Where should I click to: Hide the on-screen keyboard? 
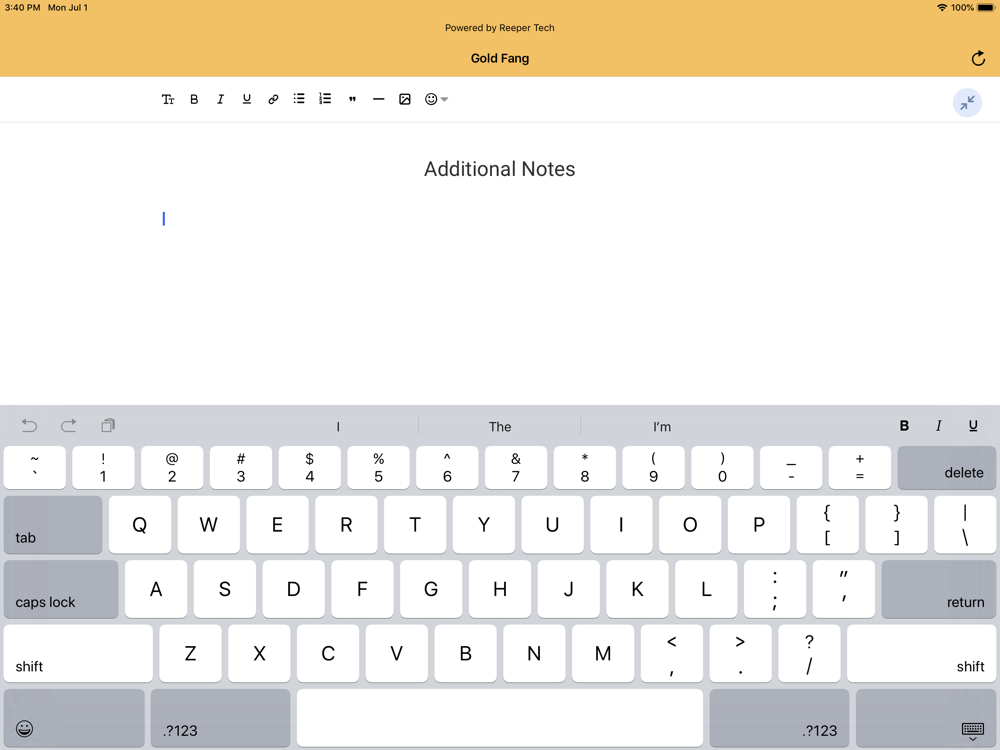[926, 718]
